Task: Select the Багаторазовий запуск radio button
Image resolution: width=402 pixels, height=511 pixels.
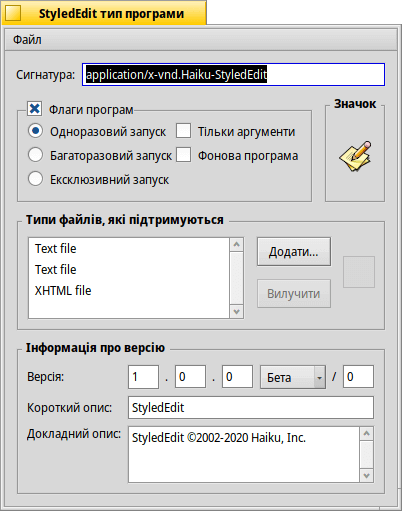Action: (35, 155)
